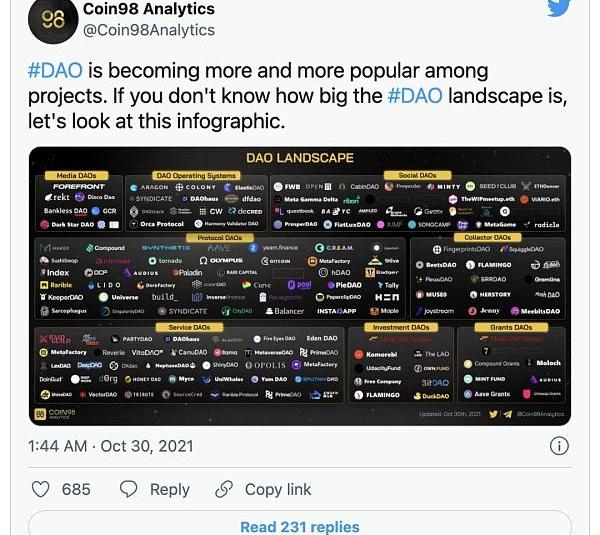600x535 pixels.
Task: Like the tweet with the heart icon
Action: (x=40, y=489)
